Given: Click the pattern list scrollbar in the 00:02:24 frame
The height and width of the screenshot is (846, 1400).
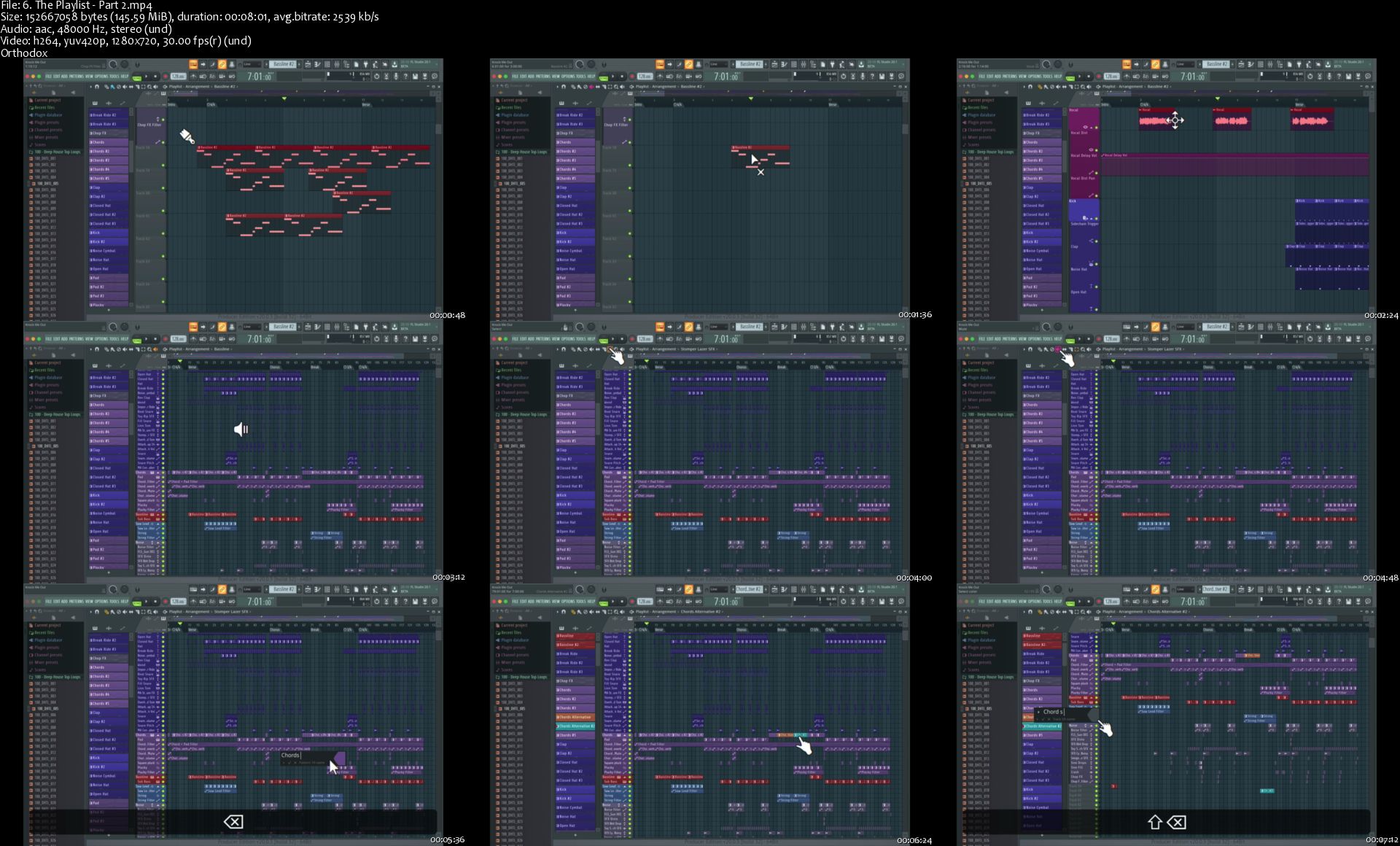Looking at the screenshot, I should point(1065,155).
